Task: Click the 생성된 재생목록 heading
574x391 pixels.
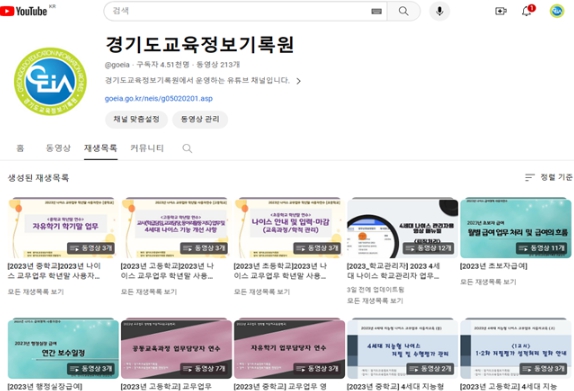Action: (38, 178)
